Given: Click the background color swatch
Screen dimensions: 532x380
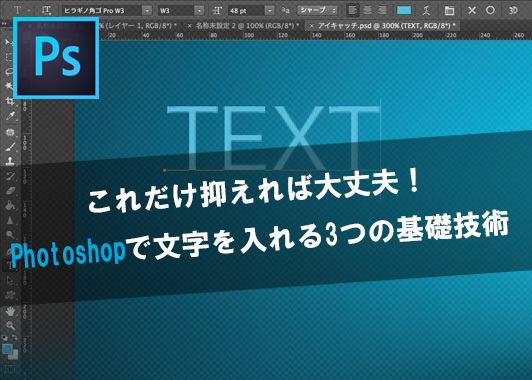Looking at the screenshot, I should click(14, 355).
